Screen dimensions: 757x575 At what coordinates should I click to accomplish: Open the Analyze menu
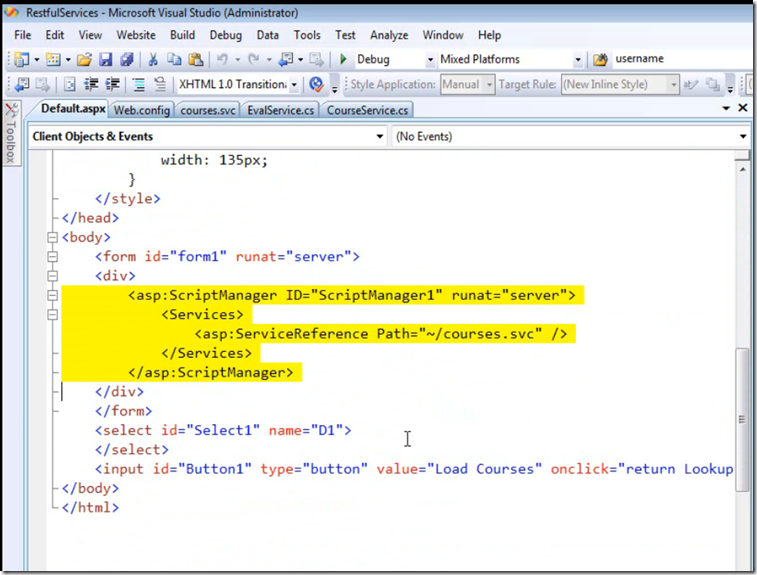[x=389, y=35]
